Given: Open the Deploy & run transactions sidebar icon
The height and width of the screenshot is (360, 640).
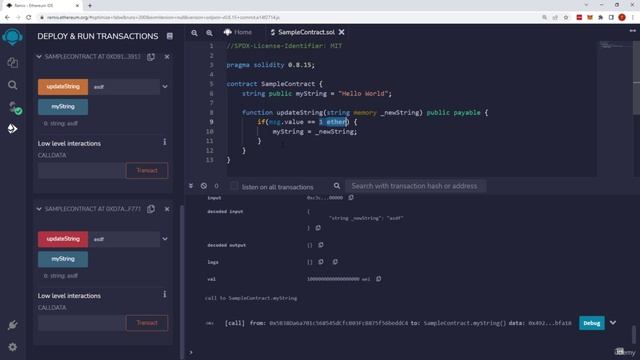Looking at the screenshot, I should 12,129.
